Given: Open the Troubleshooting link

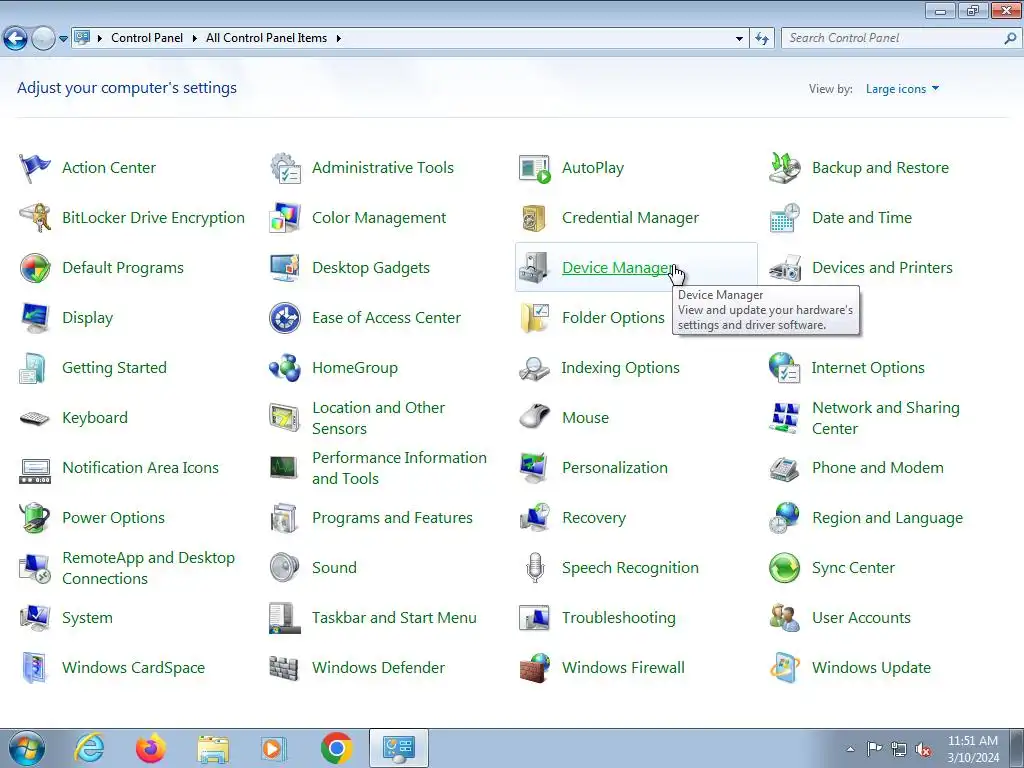Looking at the screenshot, I should (618, 618).
